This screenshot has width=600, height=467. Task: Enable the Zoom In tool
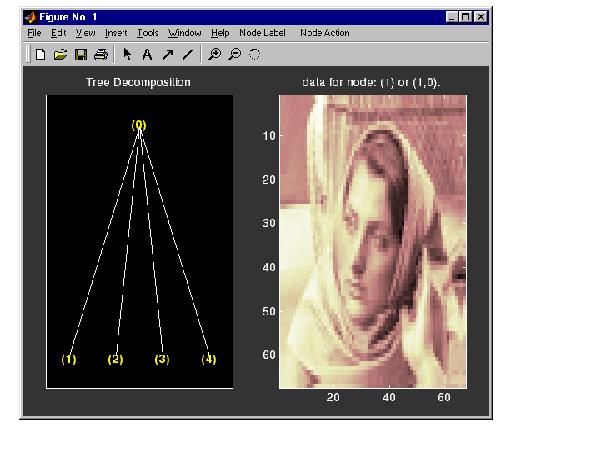(x=215, y=54)
